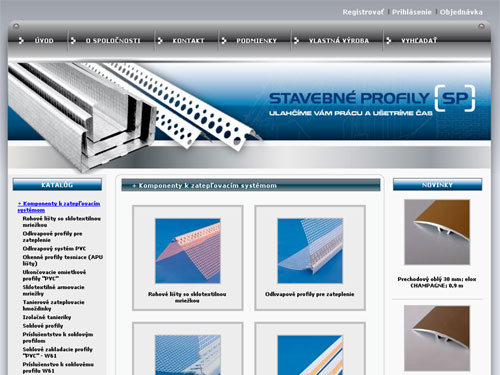Collapse the Komponenty k zatepľovacím systémom category

coord(59,207)
